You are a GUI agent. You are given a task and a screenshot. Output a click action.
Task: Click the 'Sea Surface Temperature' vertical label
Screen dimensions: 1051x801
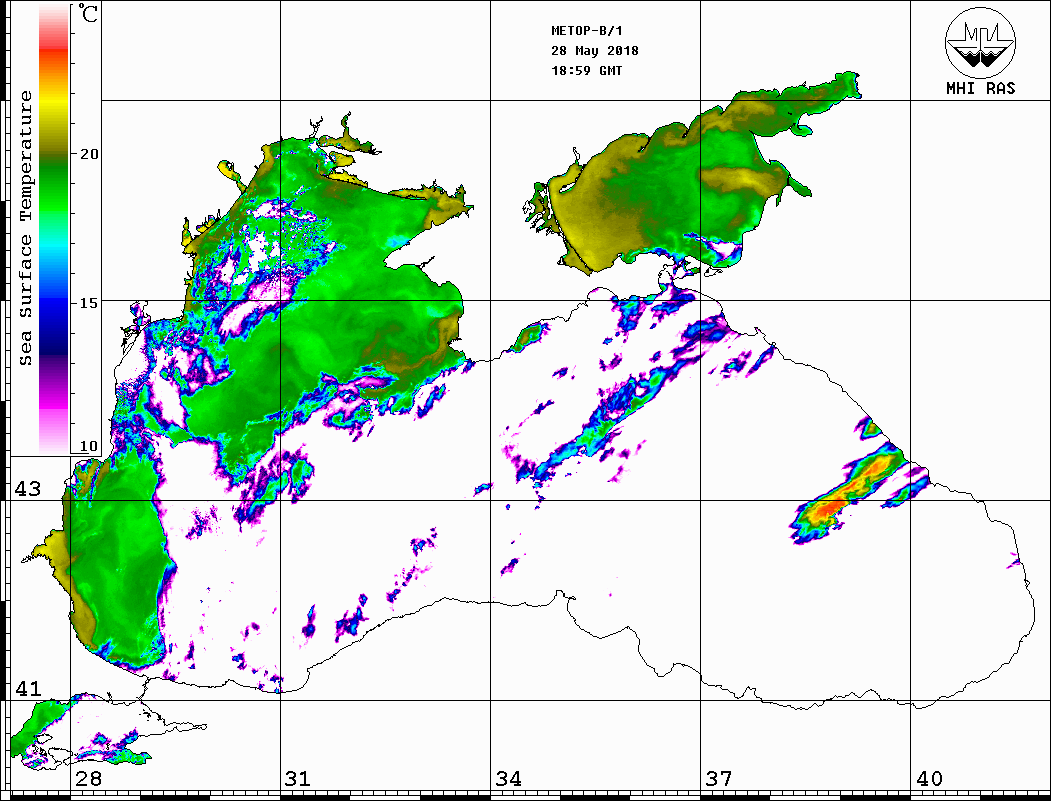[x=25, y=228]
